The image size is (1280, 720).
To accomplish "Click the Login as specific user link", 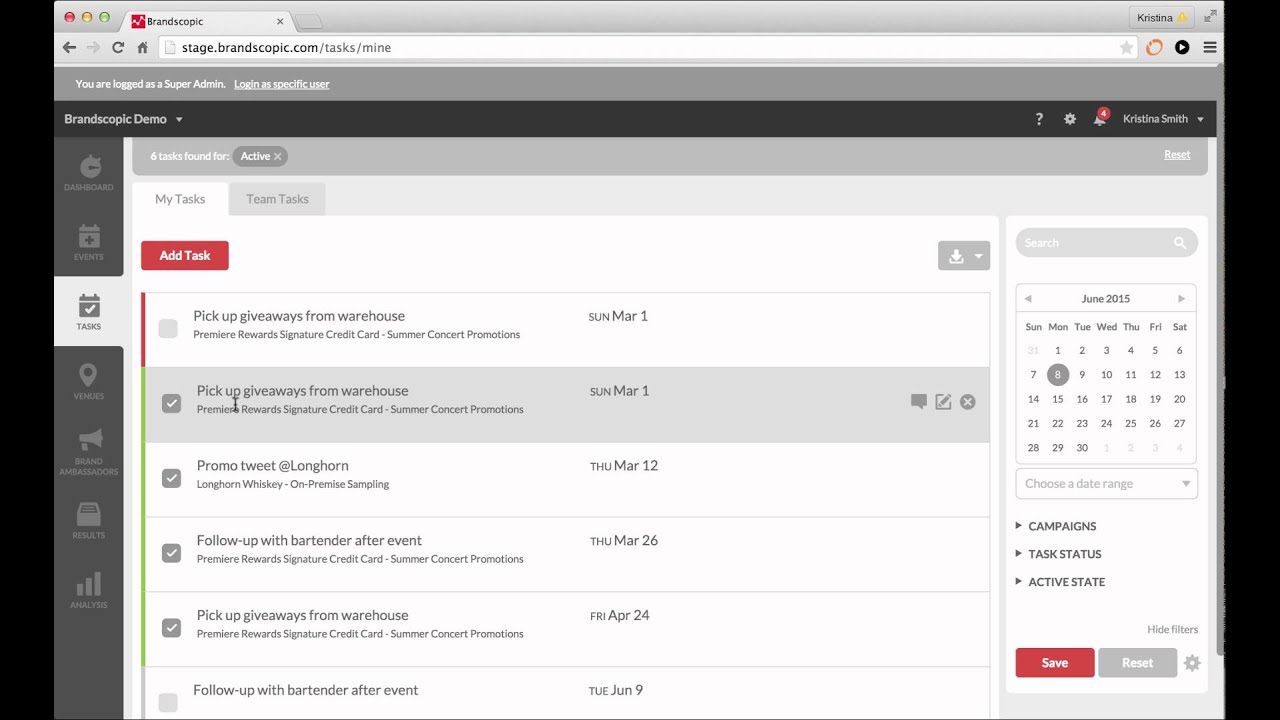I will pos(281,84).
